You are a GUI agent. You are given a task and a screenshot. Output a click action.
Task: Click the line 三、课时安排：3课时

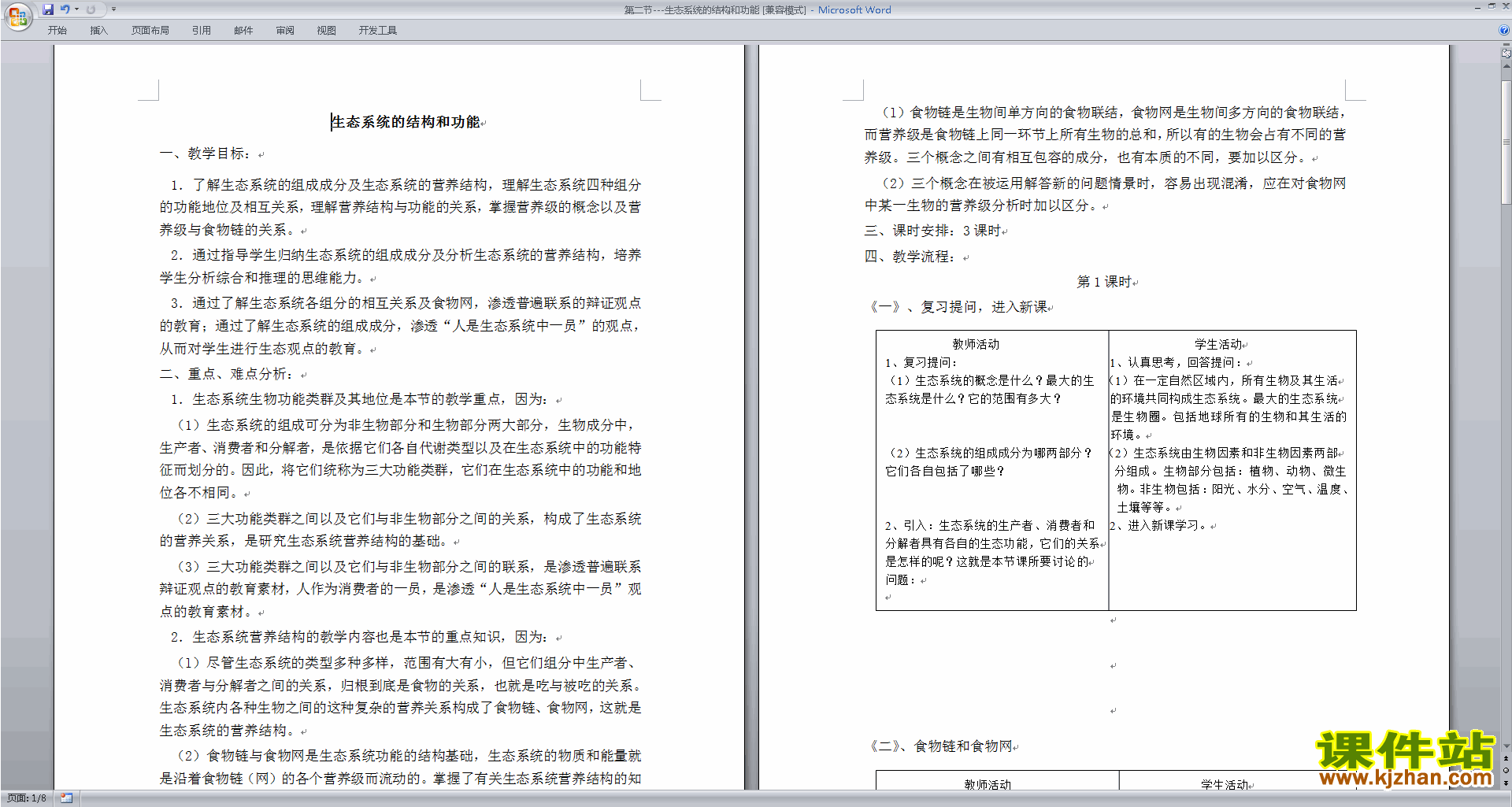point(932,231)
